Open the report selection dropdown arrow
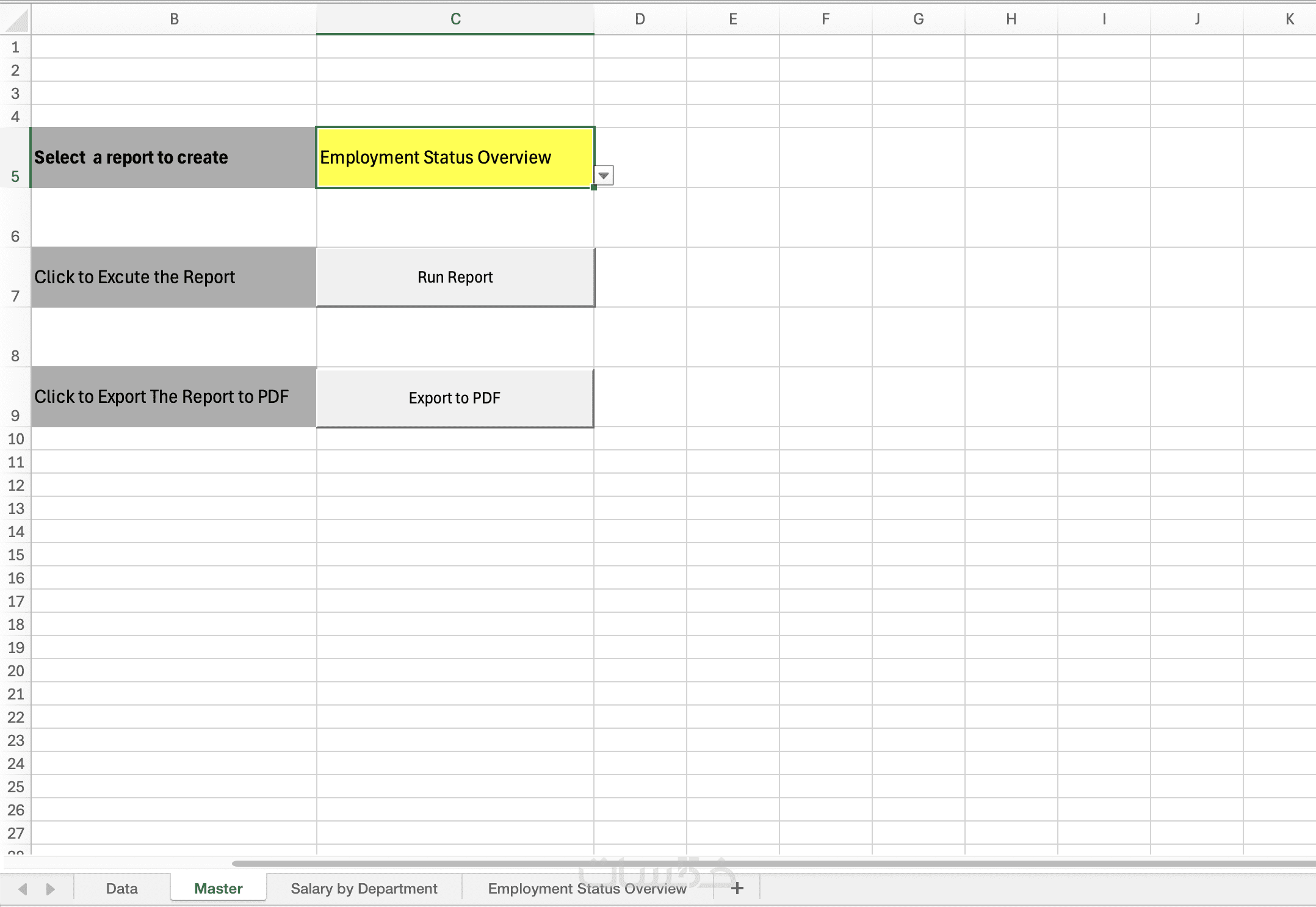Image resolution: width=1316 pixels, height=907 pixels. 603,176
